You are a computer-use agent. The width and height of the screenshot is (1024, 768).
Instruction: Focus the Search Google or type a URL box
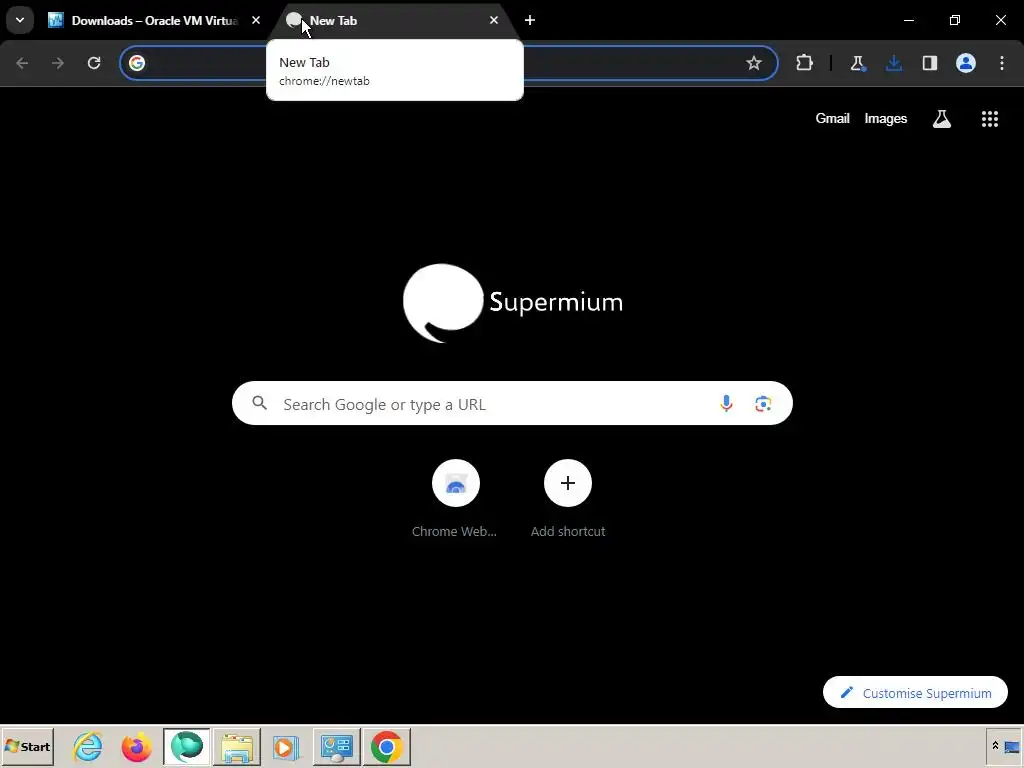512,404
